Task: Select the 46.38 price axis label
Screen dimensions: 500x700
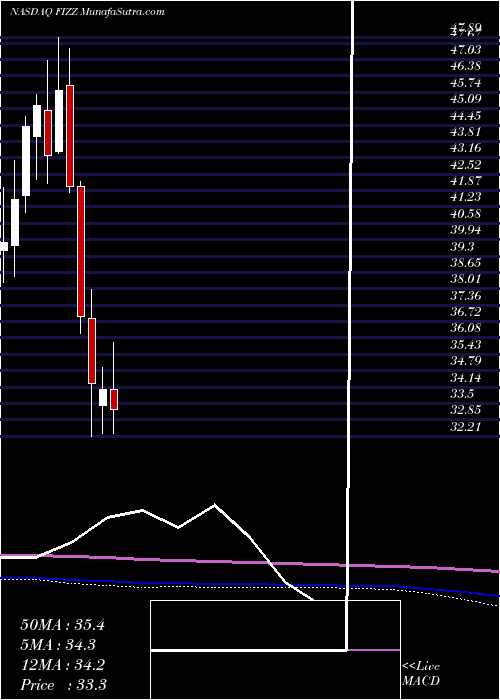Action: (x=465, y=66)
